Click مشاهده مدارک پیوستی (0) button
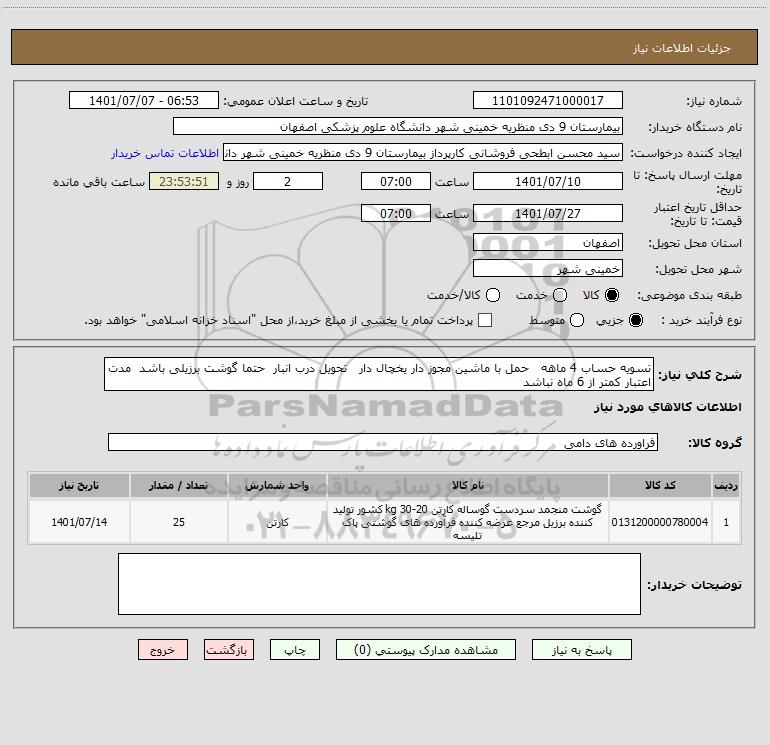Image resolution: width=770 pixels, height=745 pixels. point(426,650)
